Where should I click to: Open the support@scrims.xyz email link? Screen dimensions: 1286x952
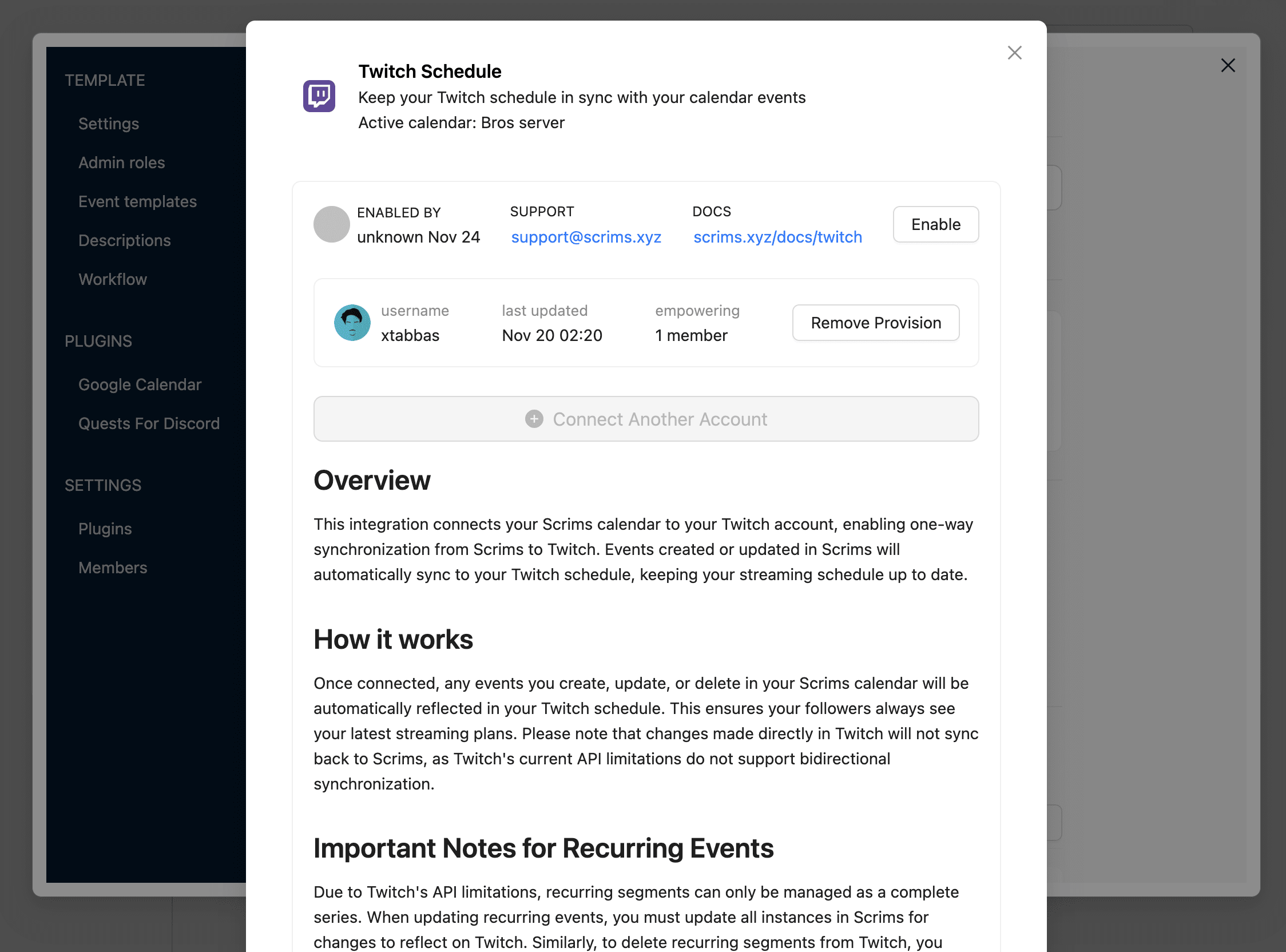pos(586,237)
